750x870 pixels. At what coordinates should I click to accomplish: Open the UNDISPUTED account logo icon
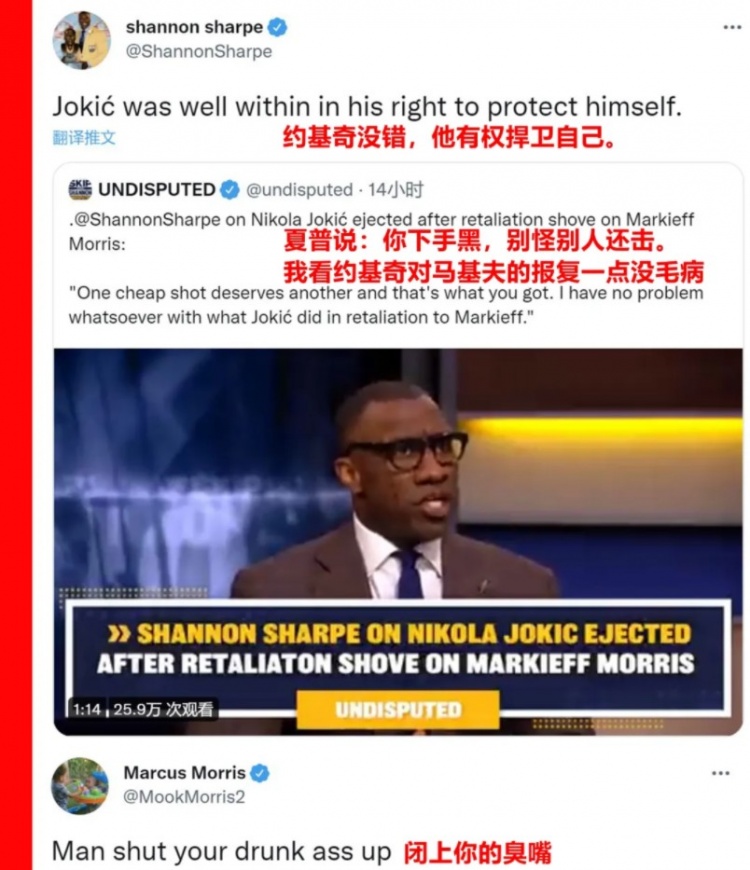80,190
